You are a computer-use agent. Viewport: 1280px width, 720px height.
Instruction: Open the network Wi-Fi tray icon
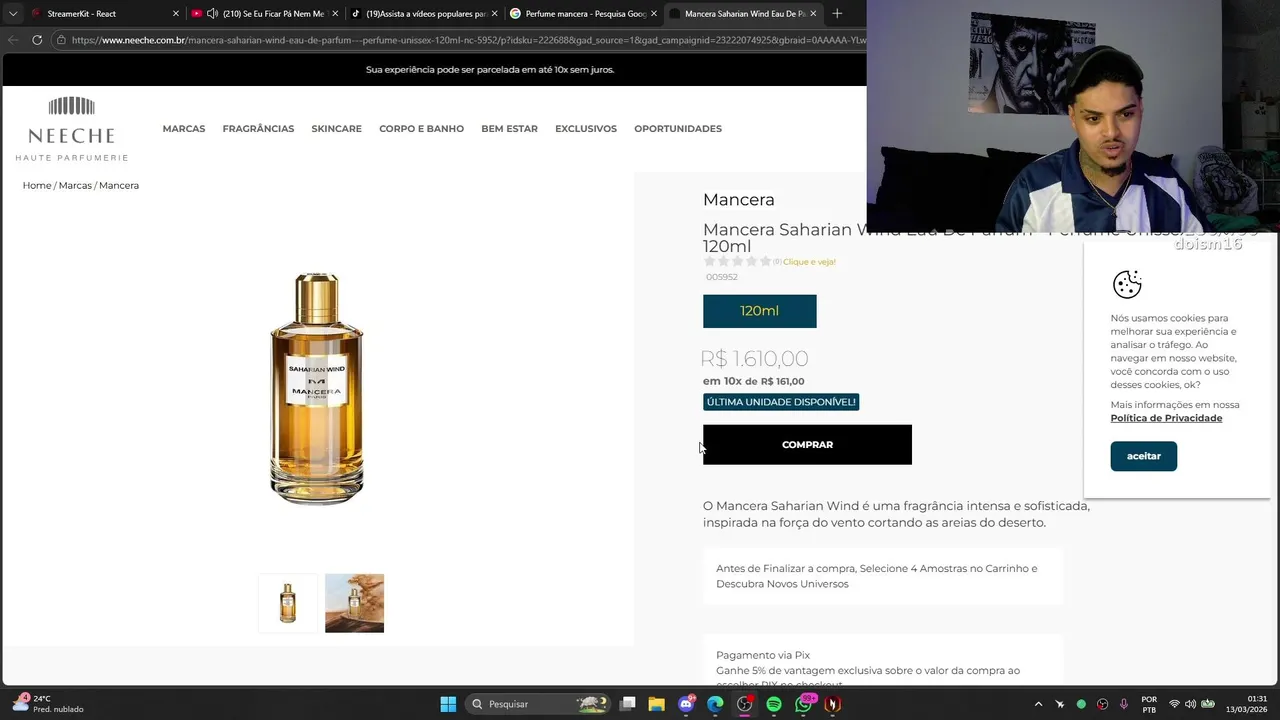(x=1174, y=704)
